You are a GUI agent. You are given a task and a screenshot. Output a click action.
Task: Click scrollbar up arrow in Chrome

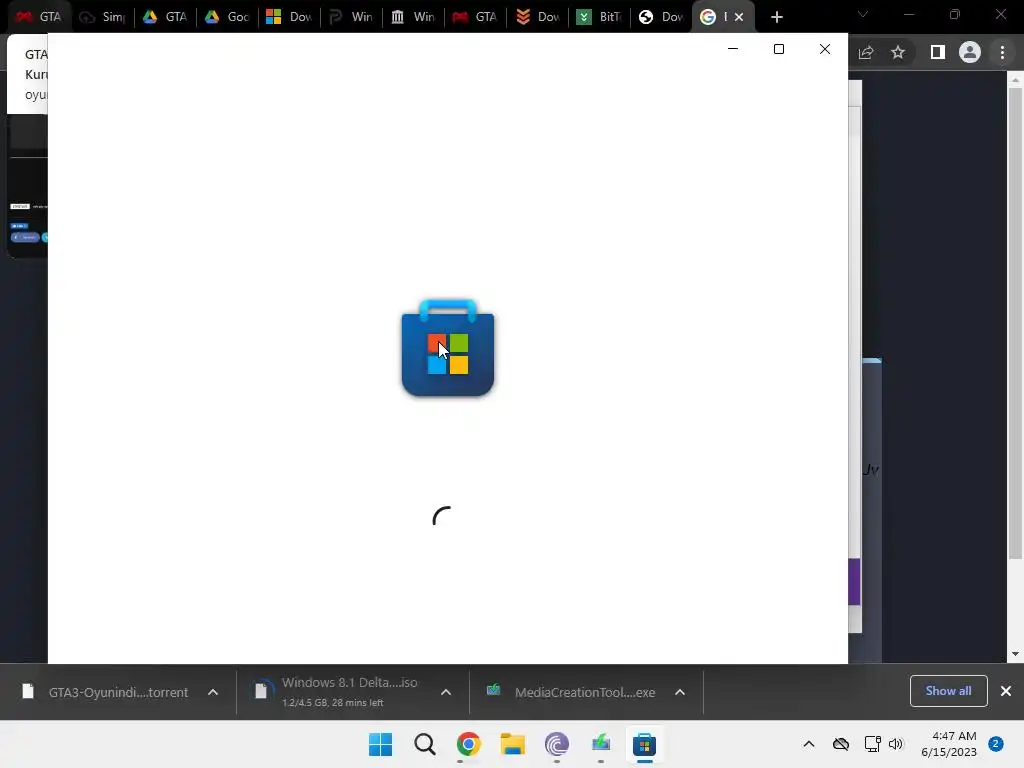1015,80
